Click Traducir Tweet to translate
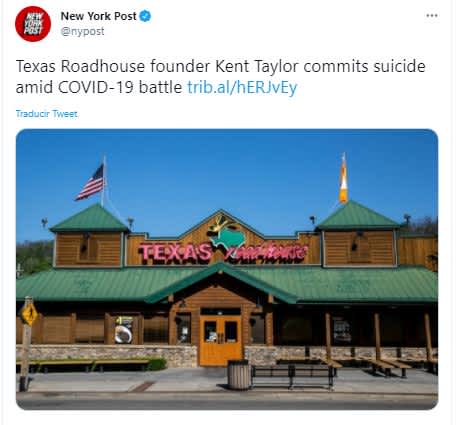466x425 pixels. 46,114
